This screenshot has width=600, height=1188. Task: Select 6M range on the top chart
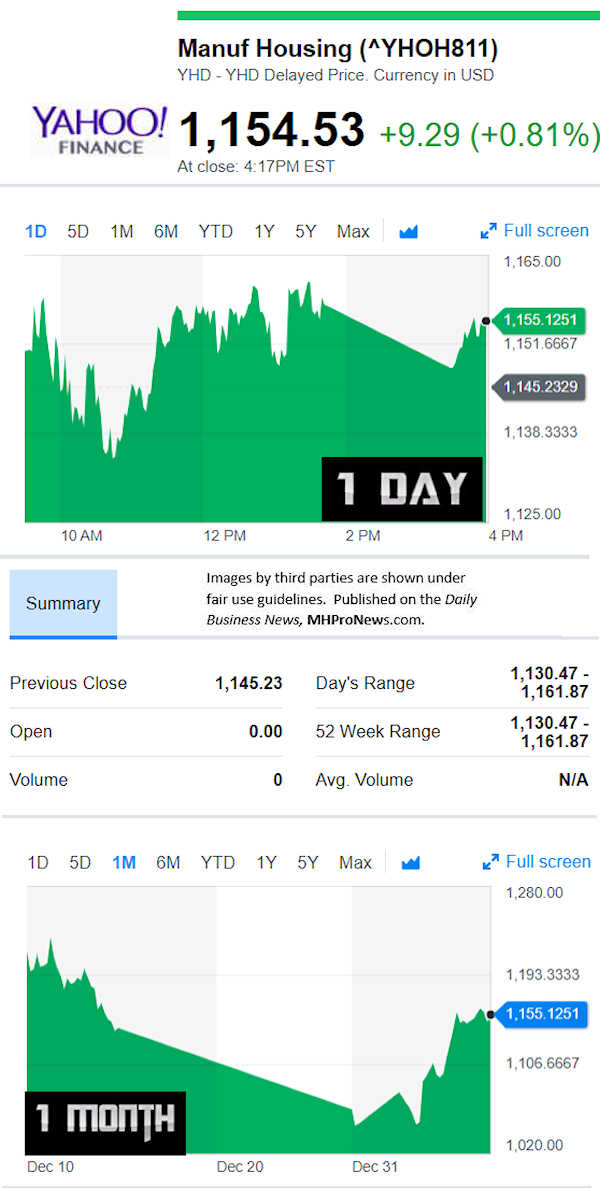pos(166,232)
